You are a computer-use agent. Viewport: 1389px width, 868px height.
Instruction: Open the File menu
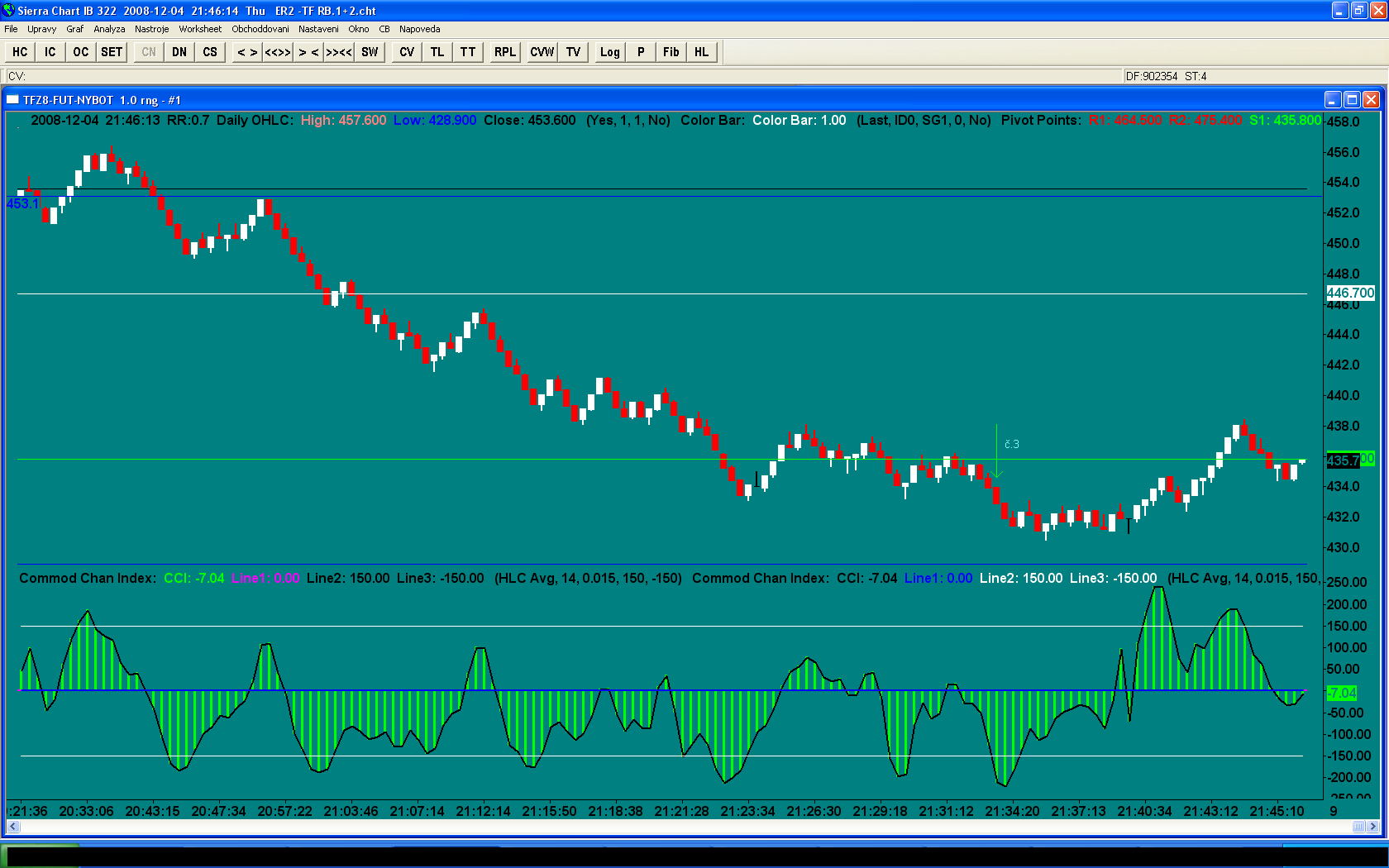pyautogui.click(x=11, y=29)
